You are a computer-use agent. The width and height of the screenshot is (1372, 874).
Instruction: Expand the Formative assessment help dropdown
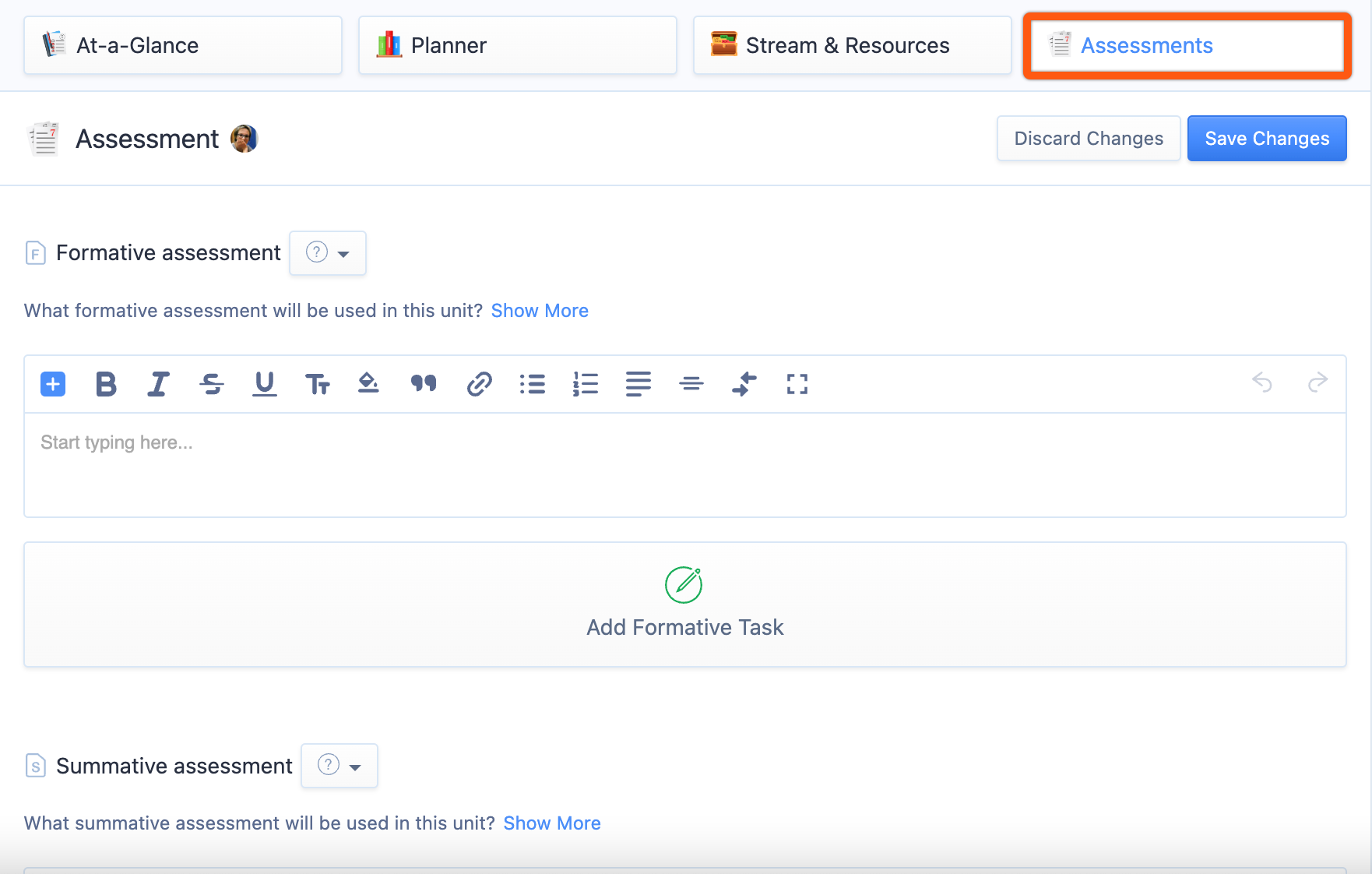click(x=328, y=253)
